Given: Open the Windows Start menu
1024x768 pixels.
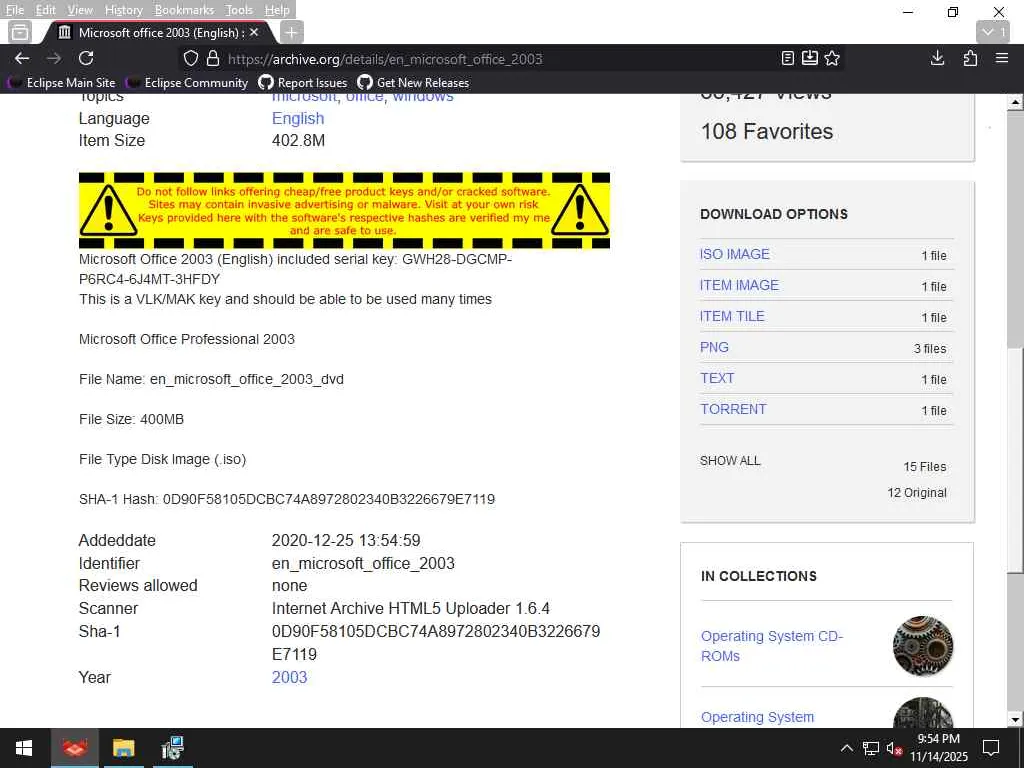Looking at the screenshot, I should pyautogui.click(x=24, y=748).
